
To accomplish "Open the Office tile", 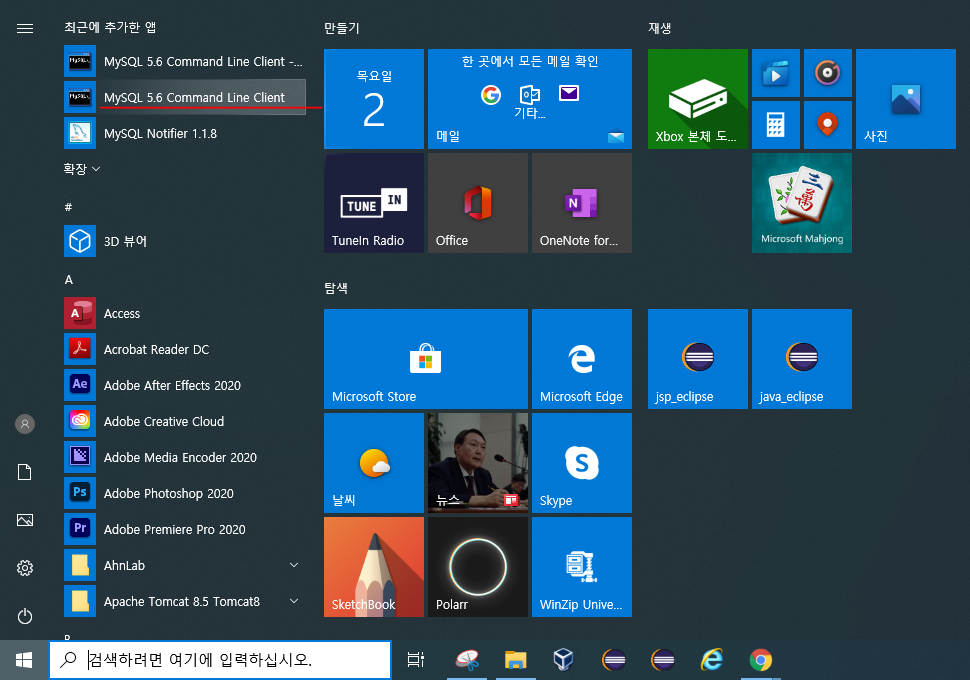I will point(478,203).
